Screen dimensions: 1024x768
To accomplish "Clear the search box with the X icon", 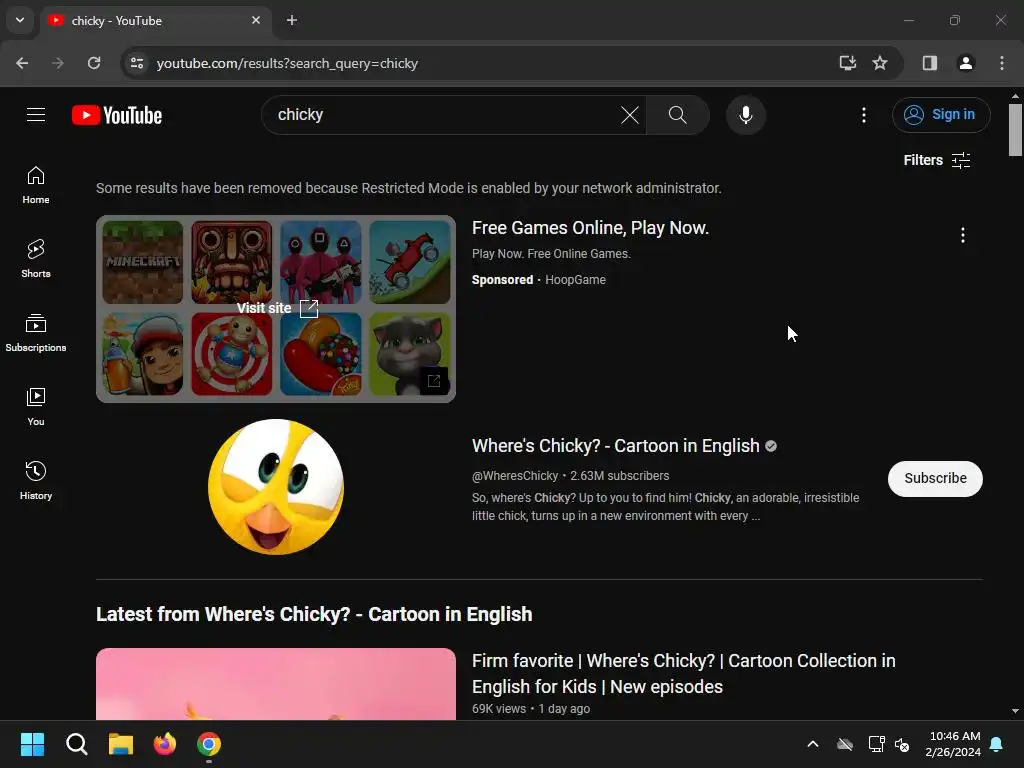I will (x=630, y=115).
